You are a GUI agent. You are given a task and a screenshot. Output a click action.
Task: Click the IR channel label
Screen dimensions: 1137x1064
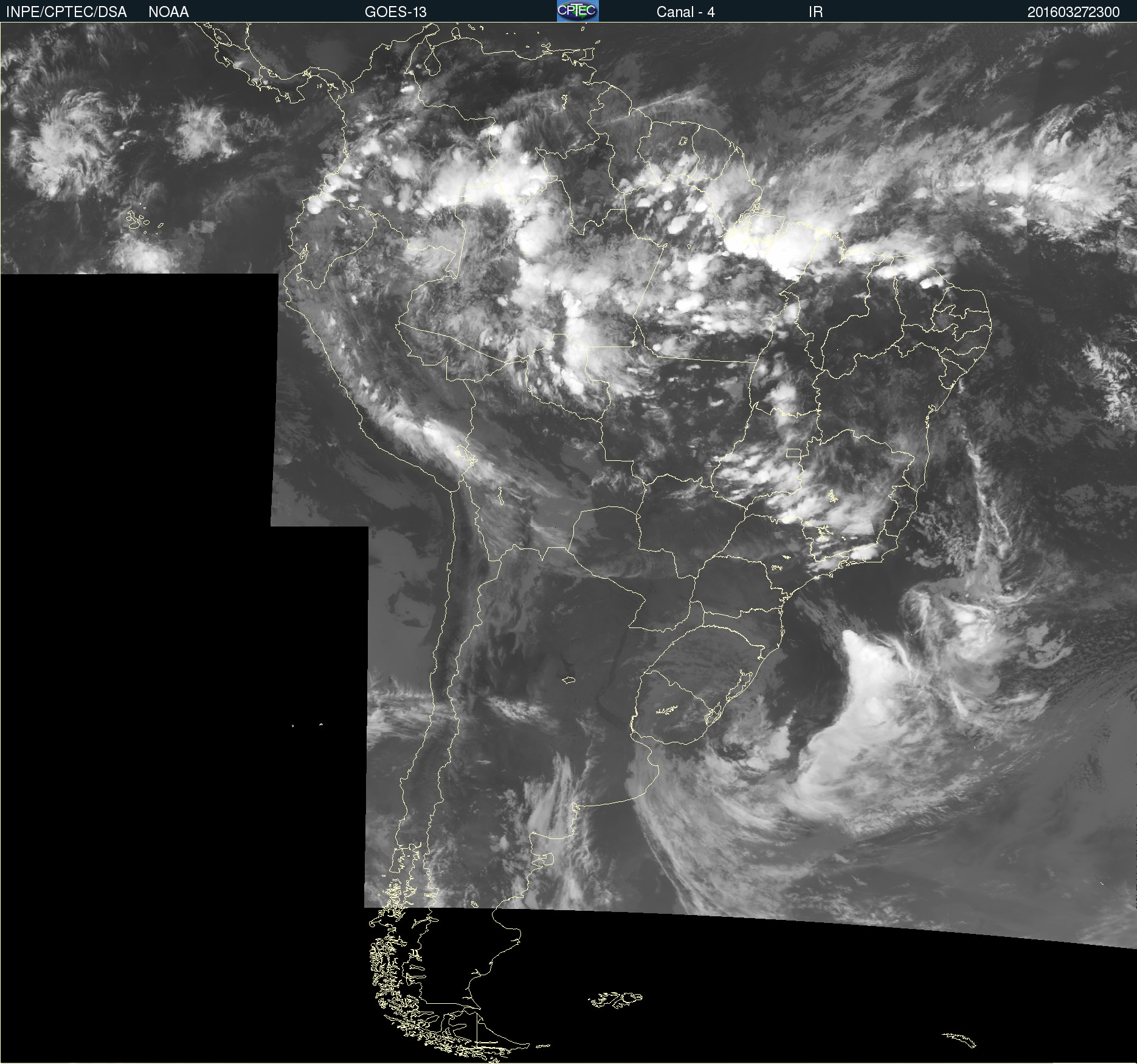(x=815, y=12)
